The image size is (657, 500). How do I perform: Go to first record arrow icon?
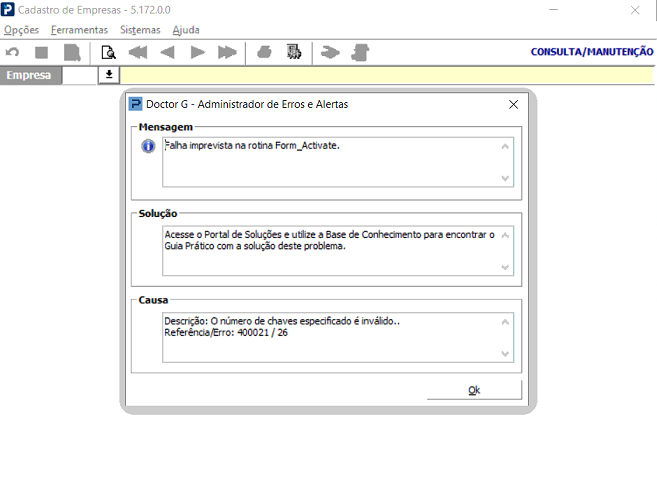[x=138, y=52]
